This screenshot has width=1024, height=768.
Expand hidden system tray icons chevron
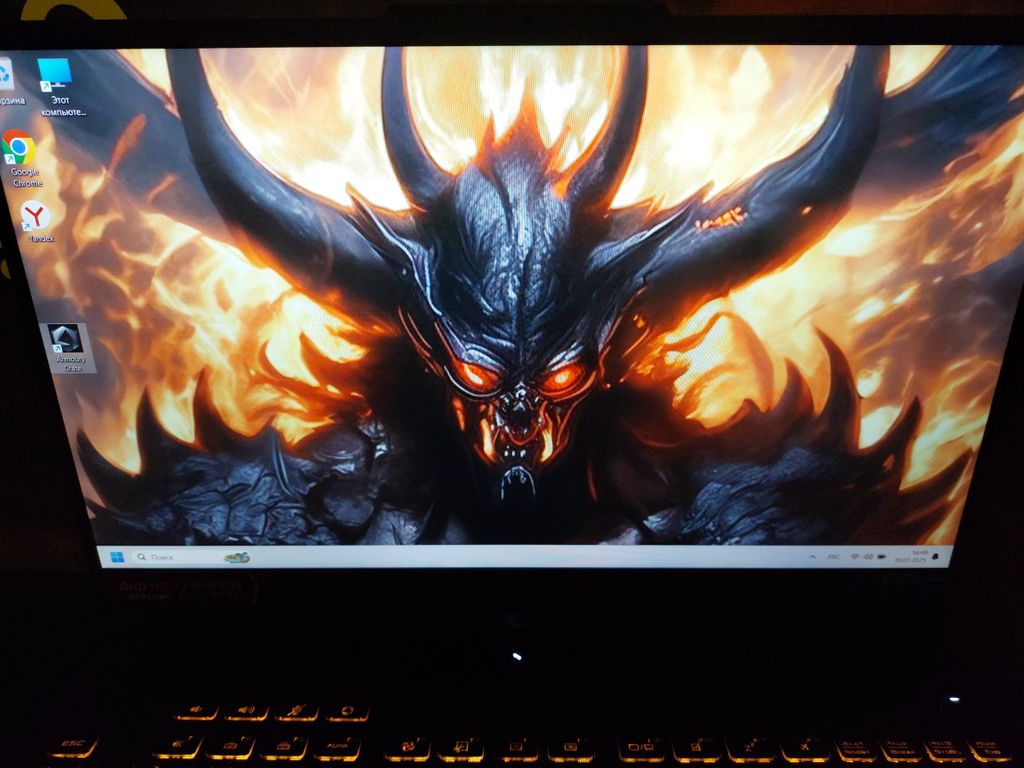tap(810, 555)
